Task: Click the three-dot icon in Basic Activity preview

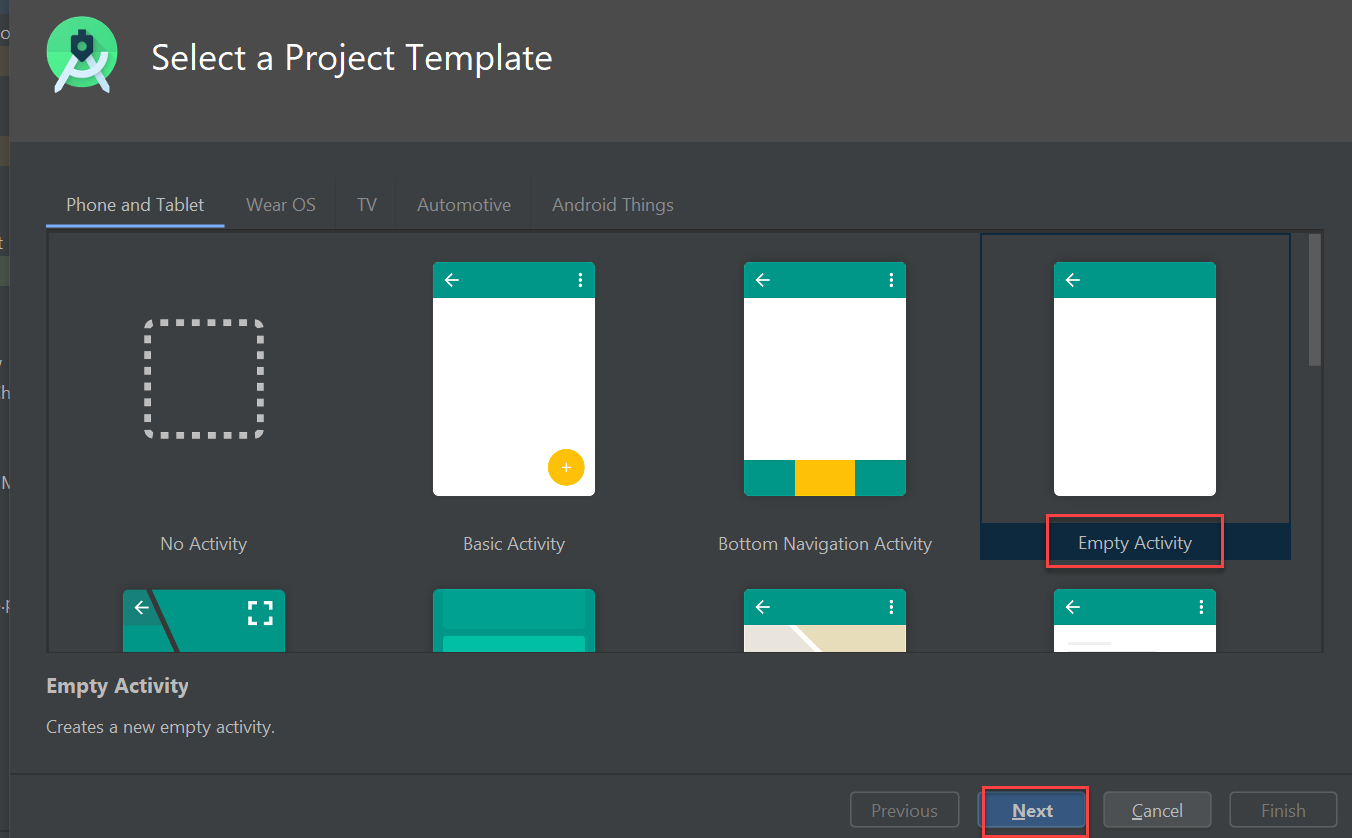Action: (580, 280)
